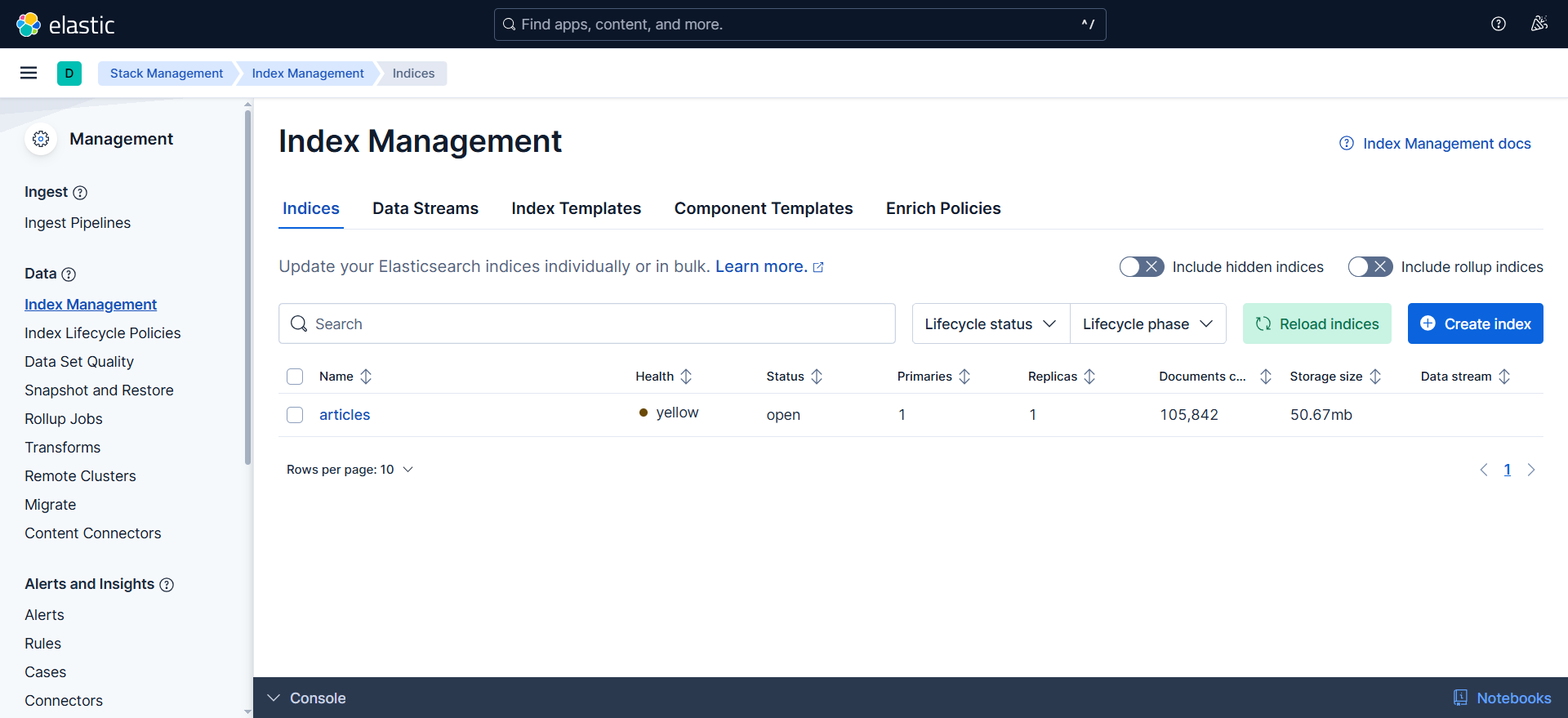Click the Management gear icon
This screenshot has height=718, width=1568.
(41, 139)
